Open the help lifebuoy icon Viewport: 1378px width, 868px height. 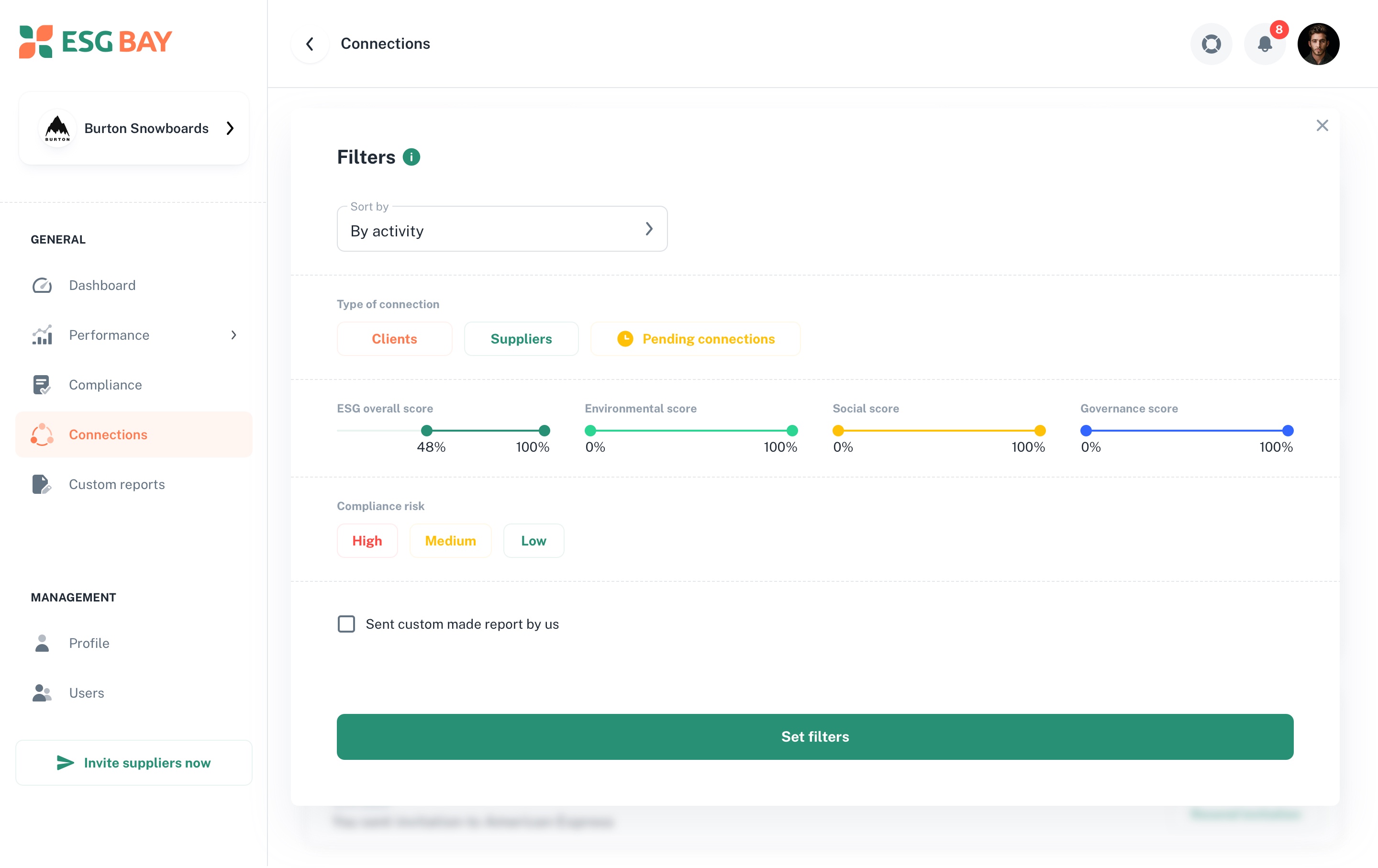click(1211, 44)
